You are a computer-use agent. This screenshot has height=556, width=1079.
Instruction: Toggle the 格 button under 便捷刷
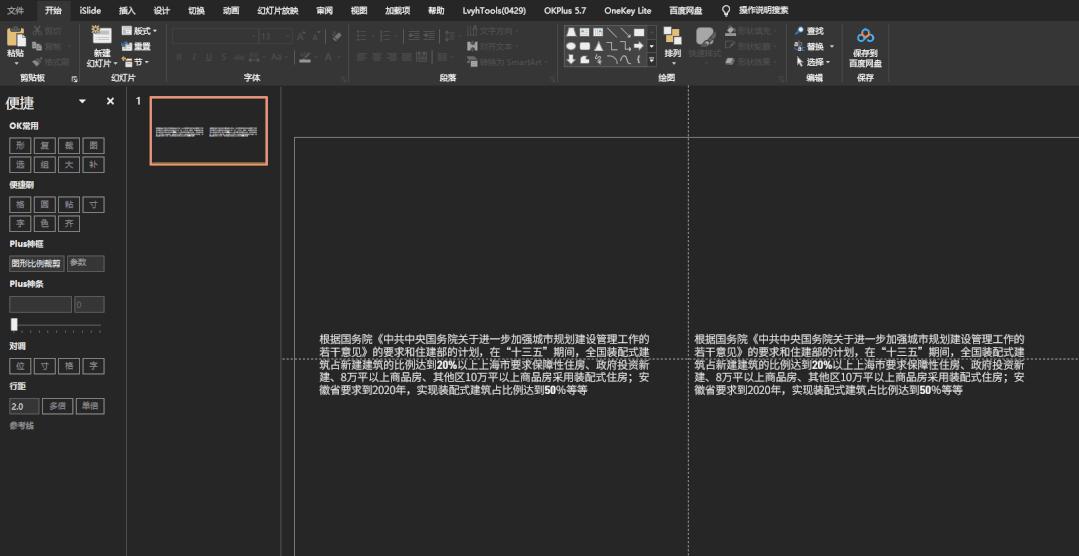point(20,204)
